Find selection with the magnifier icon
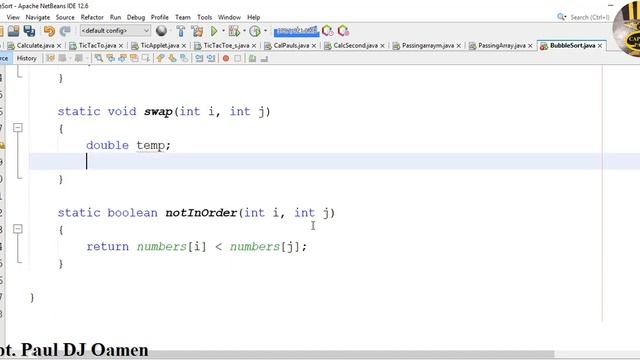Viewport: 640px width, 360px height. pyautogui.click(x=99, y=58)
